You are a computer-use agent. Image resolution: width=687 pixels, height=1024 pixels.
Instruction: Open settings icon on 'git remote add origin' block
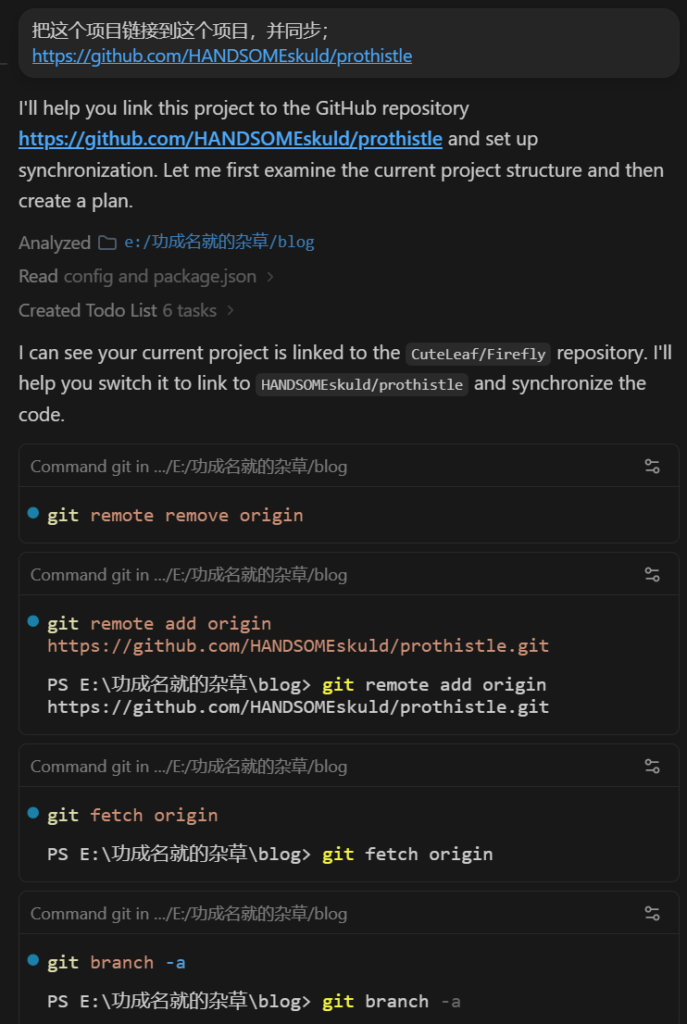(652, 575)
